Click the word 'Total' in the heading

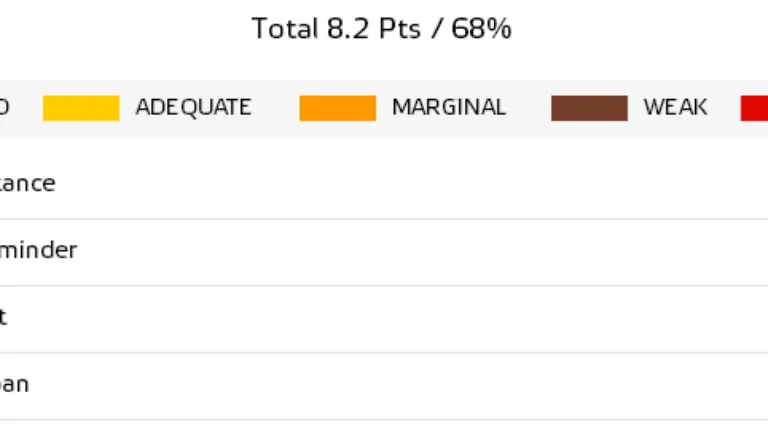(x=284, y=29)
